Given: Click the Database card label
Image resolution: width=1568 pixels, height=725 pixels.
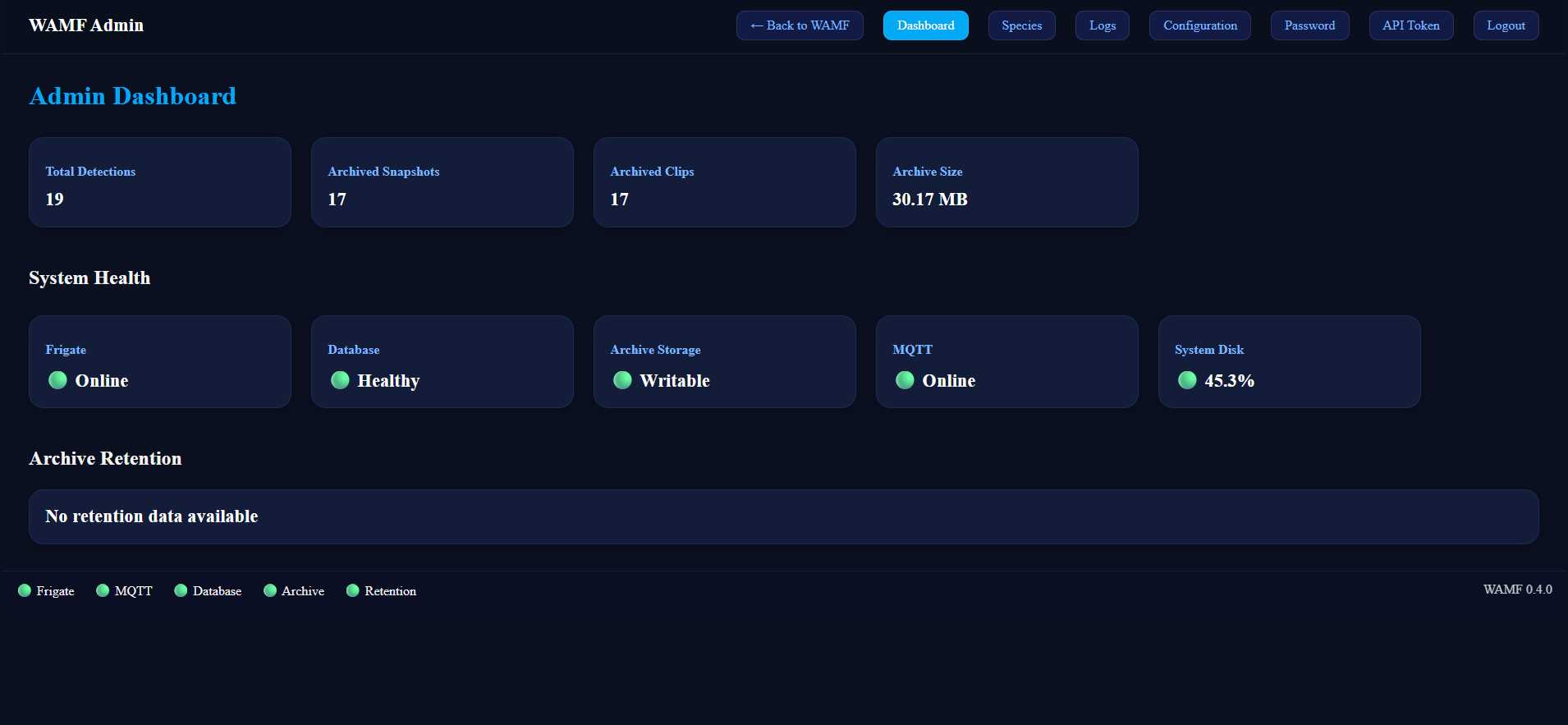Looking at the screenshot, I should click(x=354, y=350).
